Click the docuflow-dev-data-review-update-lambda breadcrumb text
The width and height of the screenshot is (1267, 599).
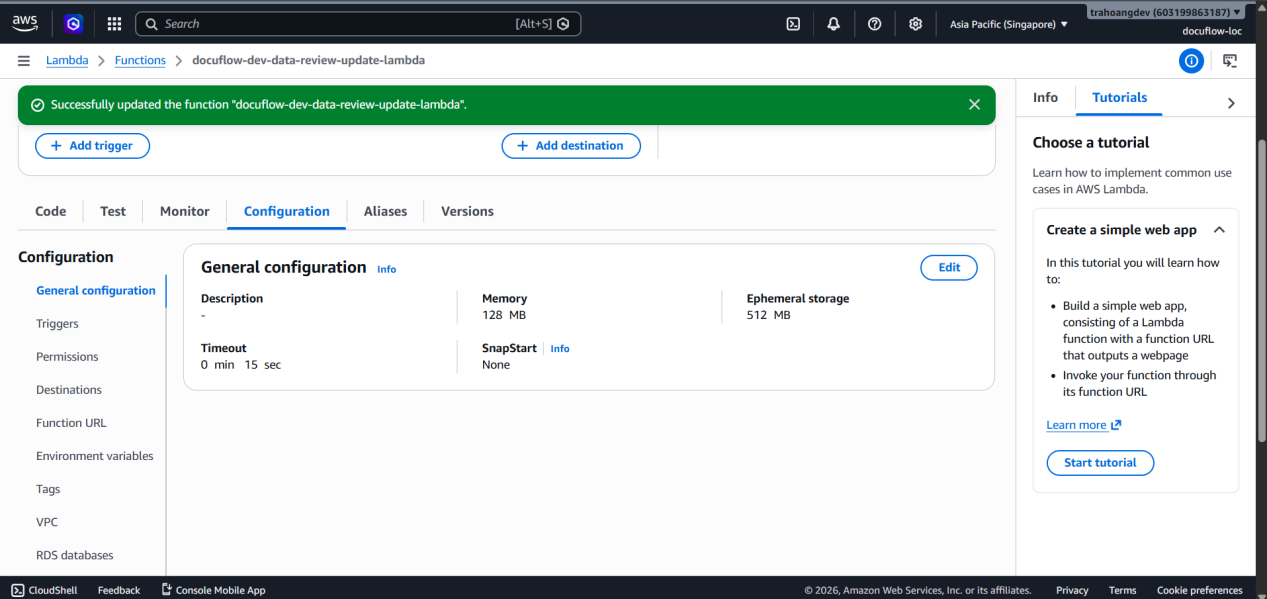point(308,60)
